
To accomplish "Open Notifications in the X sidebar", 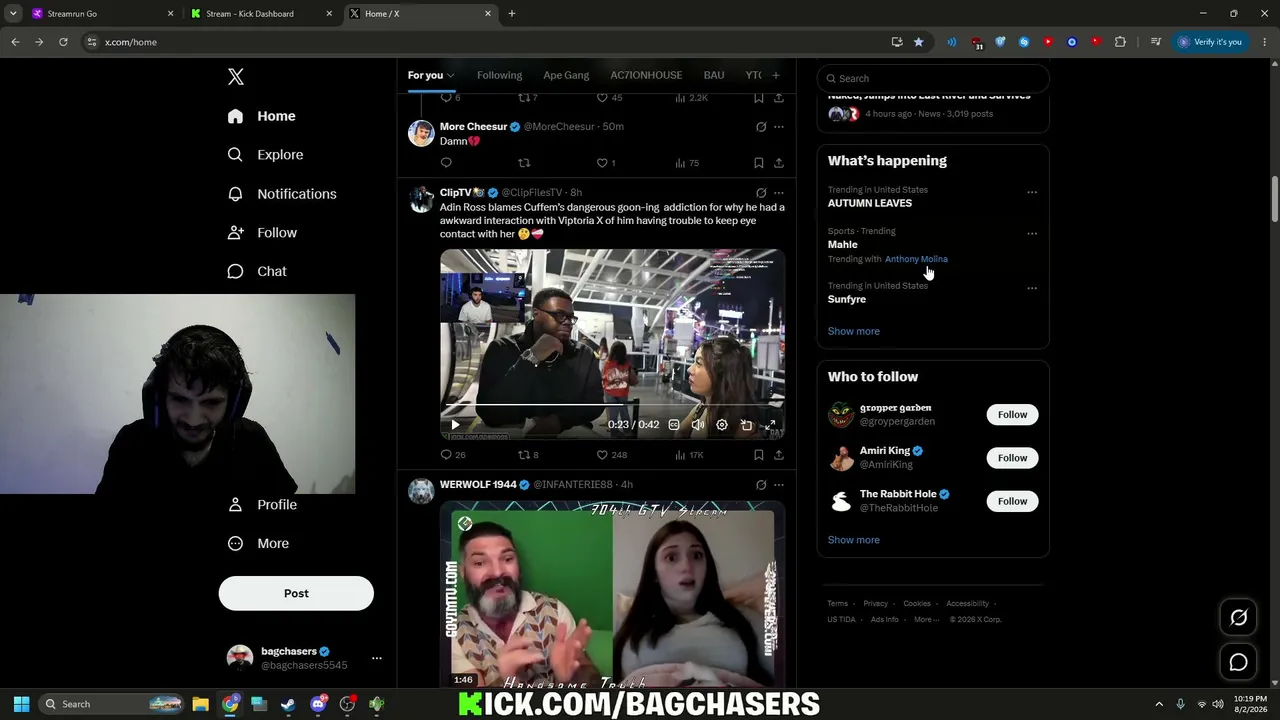I will tap(281, 194).
